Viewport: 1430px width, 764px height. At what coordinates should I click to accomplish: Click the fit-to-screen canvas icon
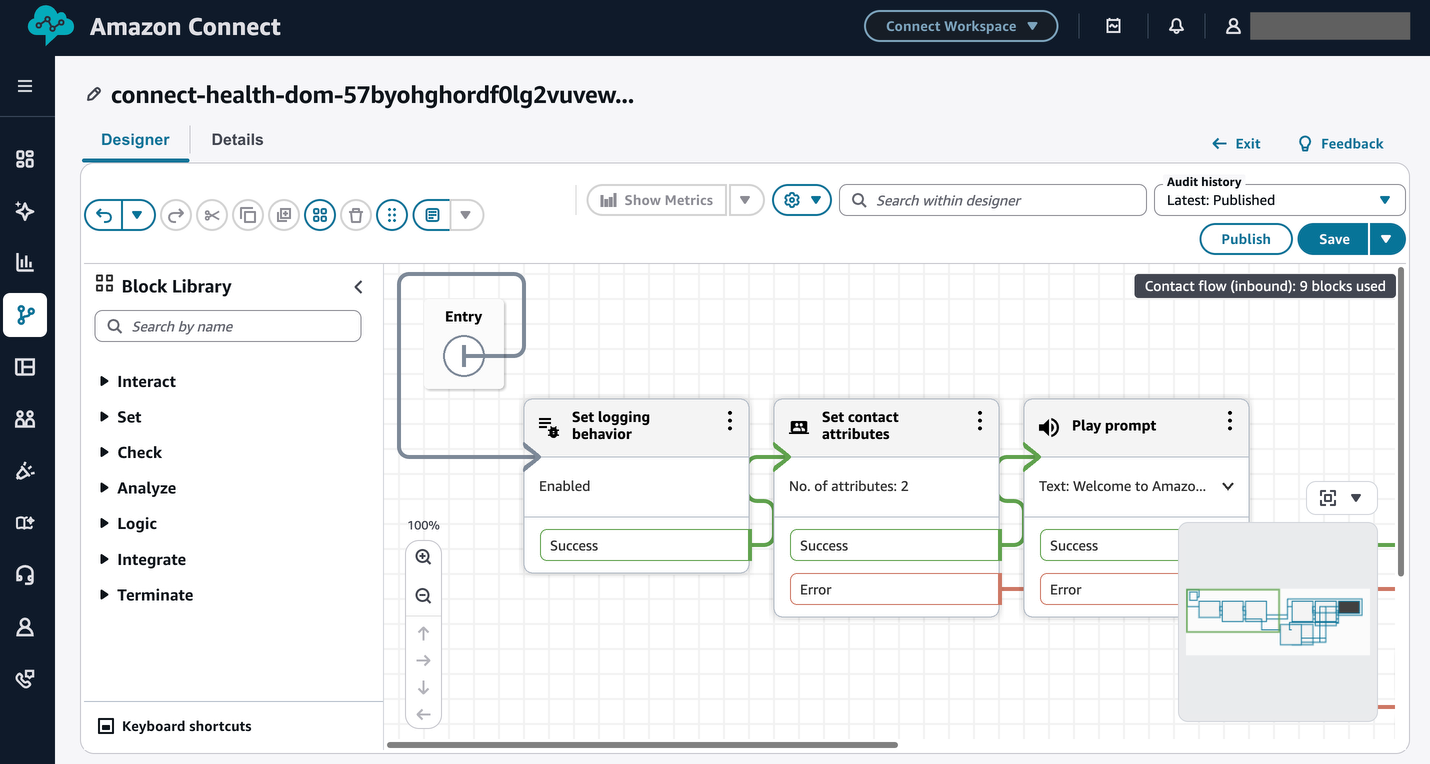pyautogui.click(x=1328, y=498)
